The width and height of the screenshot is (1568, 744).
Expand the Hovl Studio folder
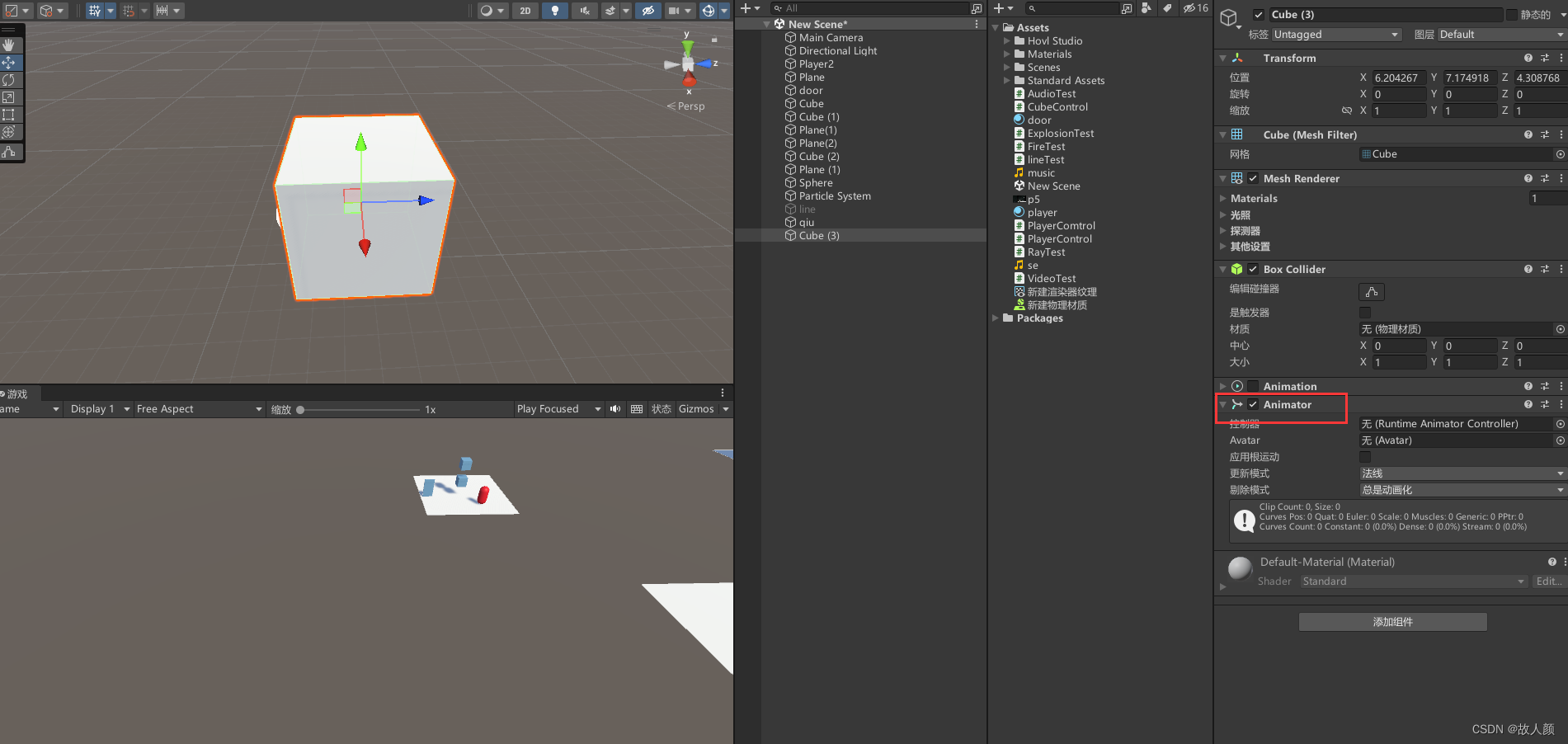pos(1006,40)
